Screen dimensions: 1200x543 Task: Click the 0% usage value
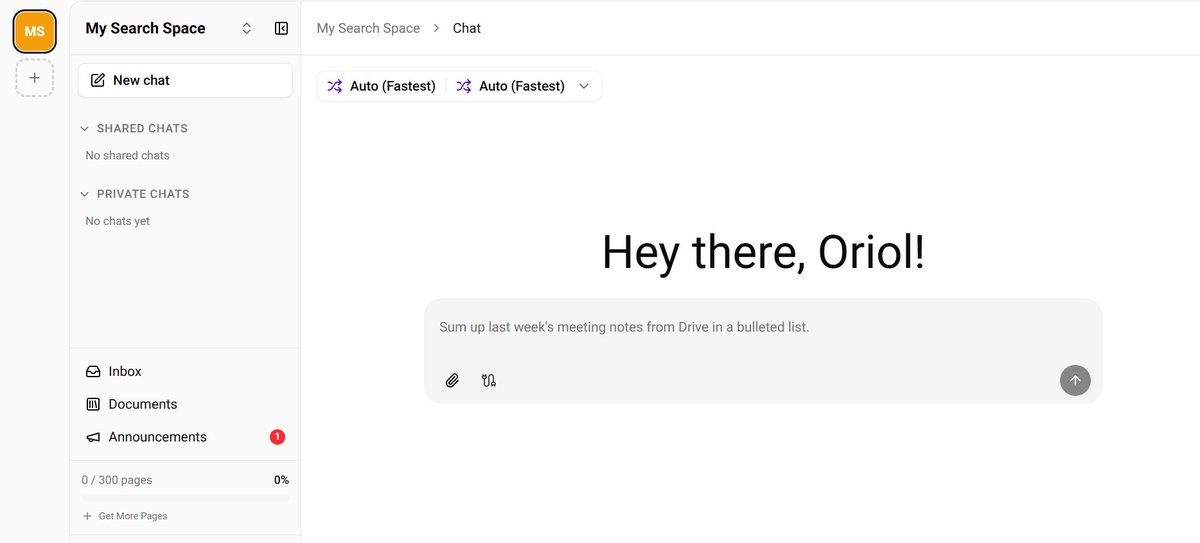(x=281, y=480)
